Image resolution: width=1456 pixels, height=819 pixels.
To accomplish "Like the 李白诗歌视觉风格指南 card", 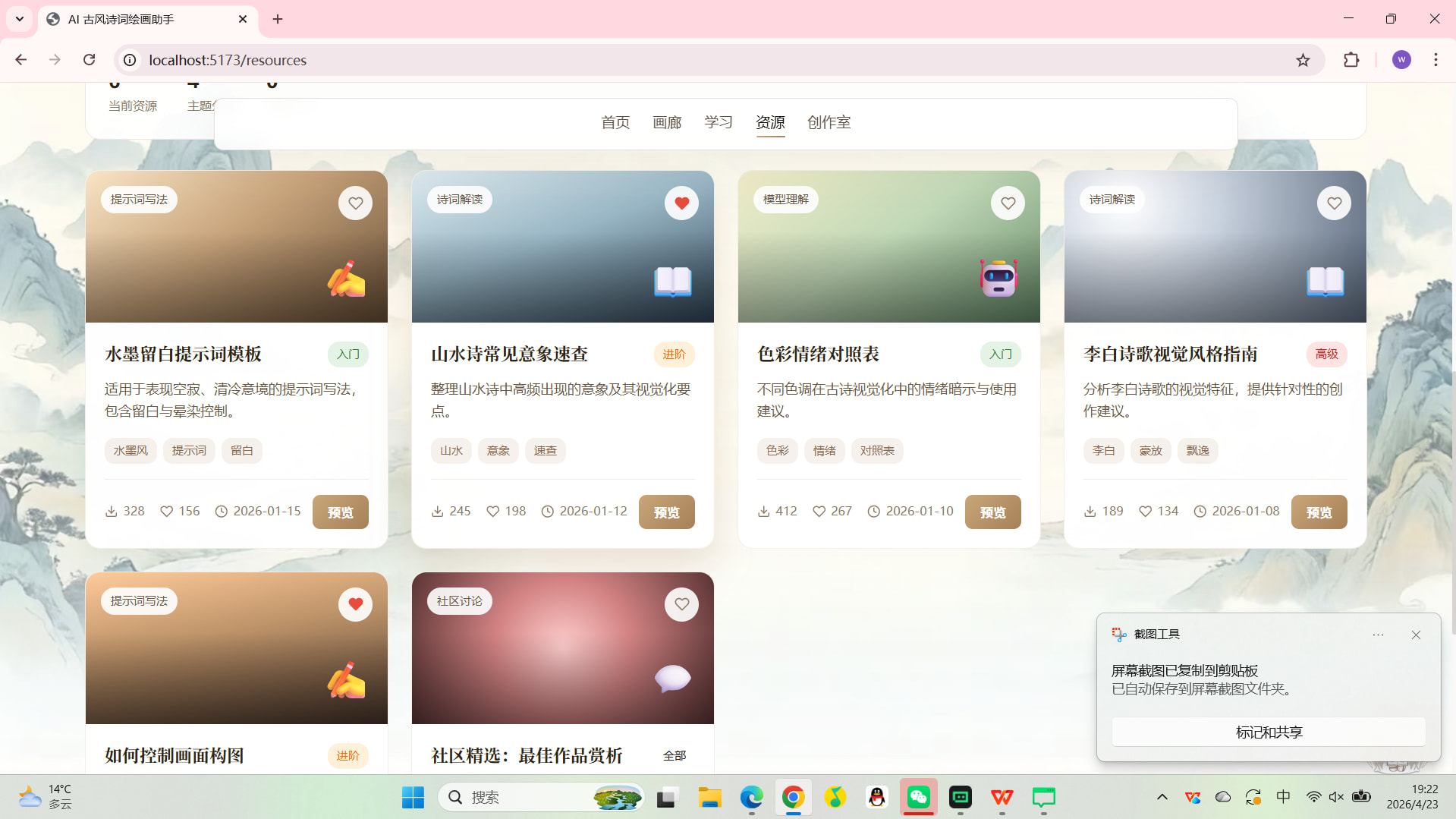I will pyautogui.click(x=1334, y=203).
